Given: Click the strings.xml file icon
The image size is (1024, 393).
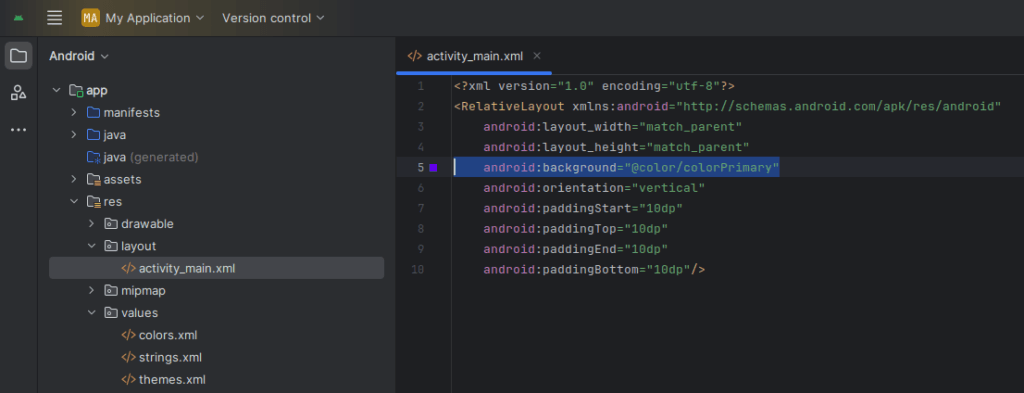Looking at the screenshot, I should click(x=128, y=357).
